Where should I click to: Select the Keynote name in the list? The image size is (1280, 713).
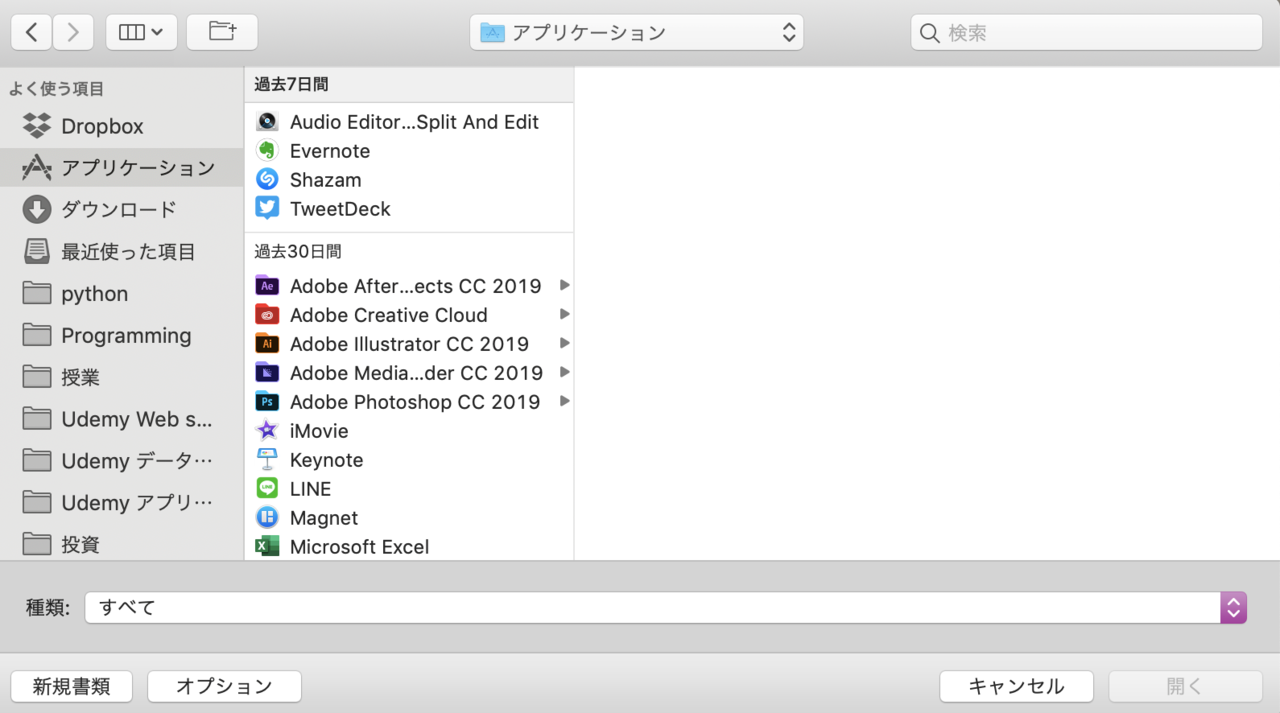click(326, 460)
